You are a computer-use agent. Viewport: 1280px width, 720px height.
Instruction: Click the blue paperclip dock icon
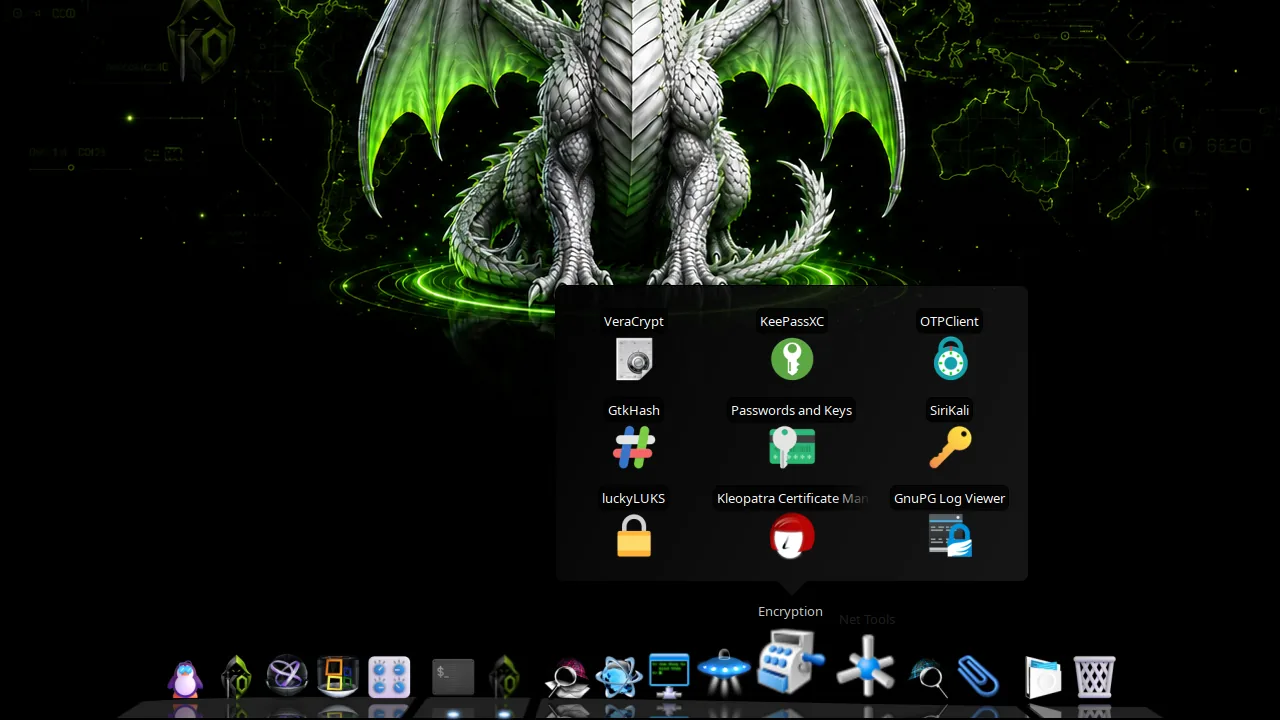pos(978,676)
